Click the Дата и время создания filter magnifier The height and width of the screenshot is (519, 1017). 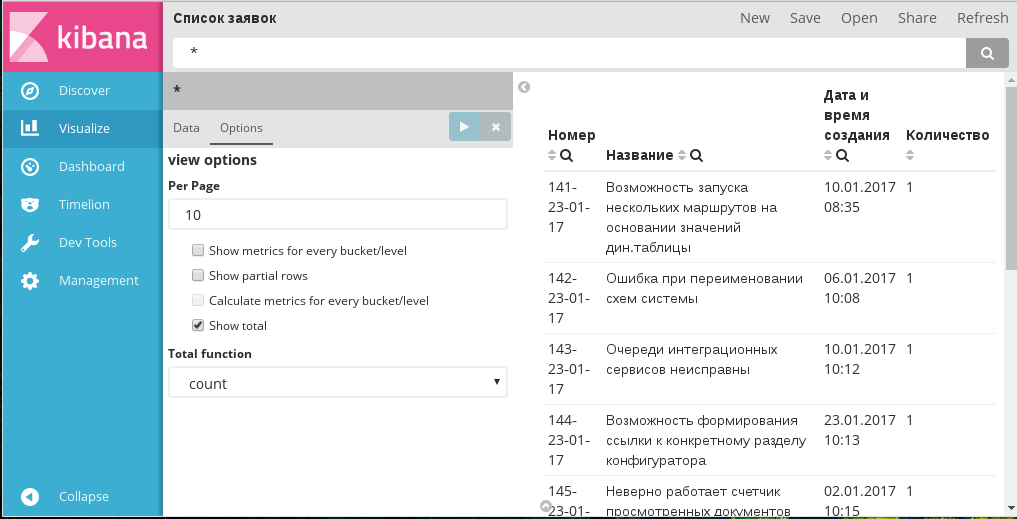click(843, 156)
